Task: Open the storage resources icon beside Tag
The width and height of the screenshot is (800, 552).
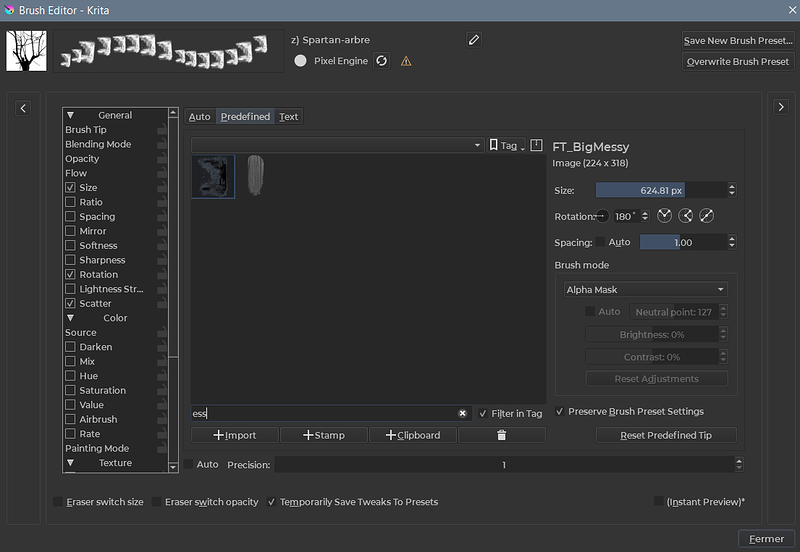Action: pyautogui.click(x=536, y=145)
